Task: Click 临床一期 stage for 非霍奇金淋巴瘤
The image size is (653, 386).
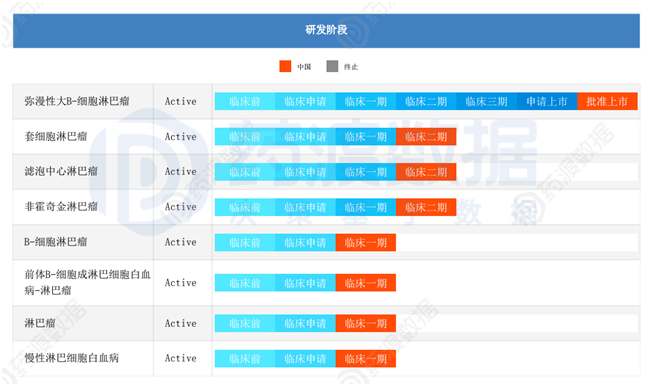Action: click(366, 207)
